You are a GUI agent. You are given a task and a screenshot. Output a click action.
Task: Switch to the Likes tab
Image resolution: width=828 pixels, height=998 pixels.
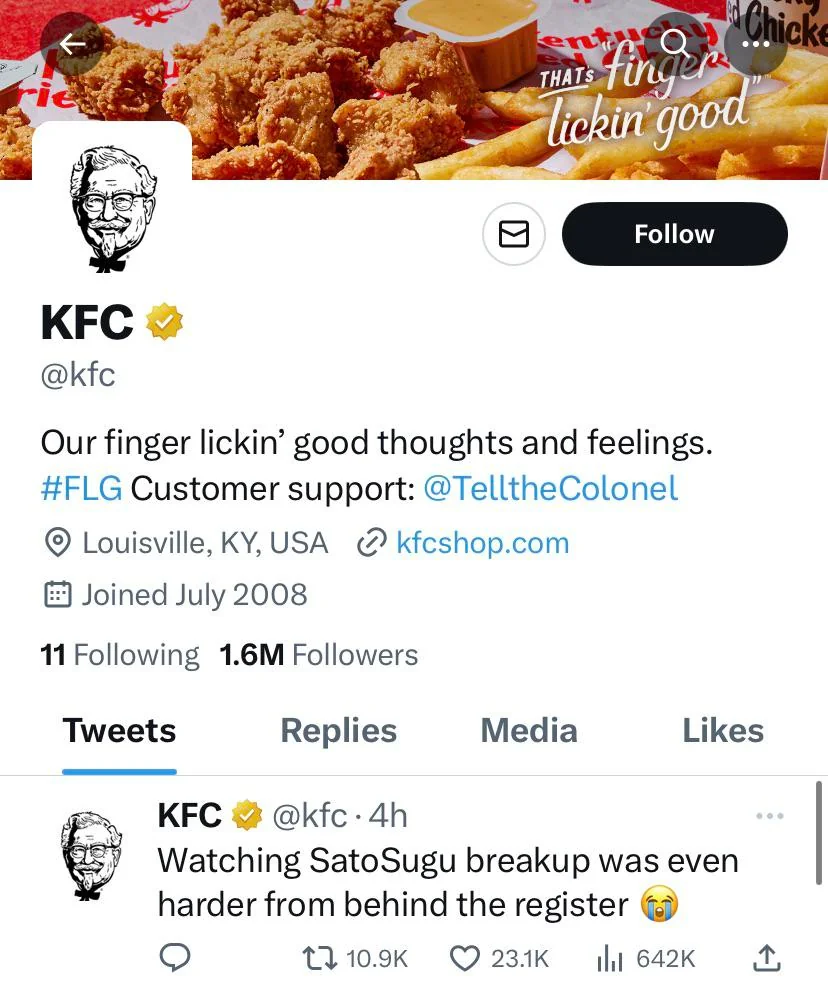[722, 731]
